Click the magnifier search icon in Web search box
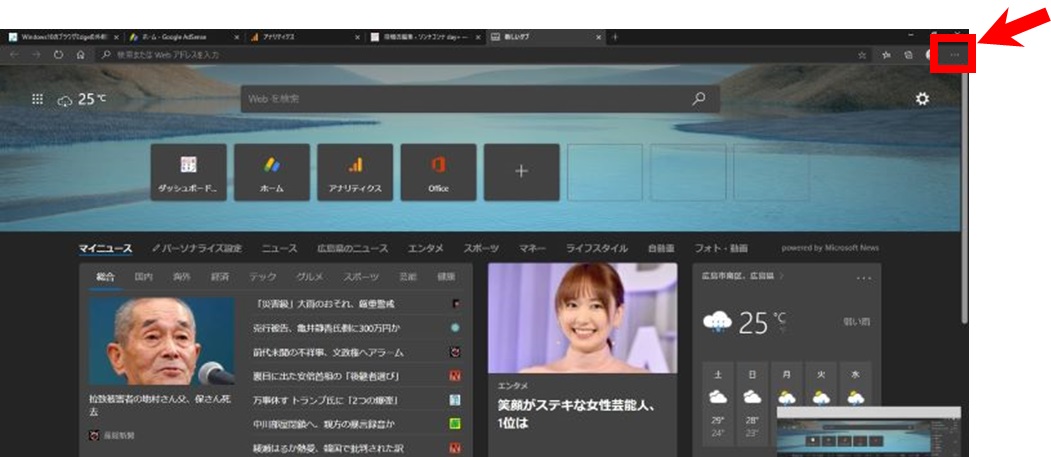Viewport: 1051px width, 457px height. (x=699, y=98)
